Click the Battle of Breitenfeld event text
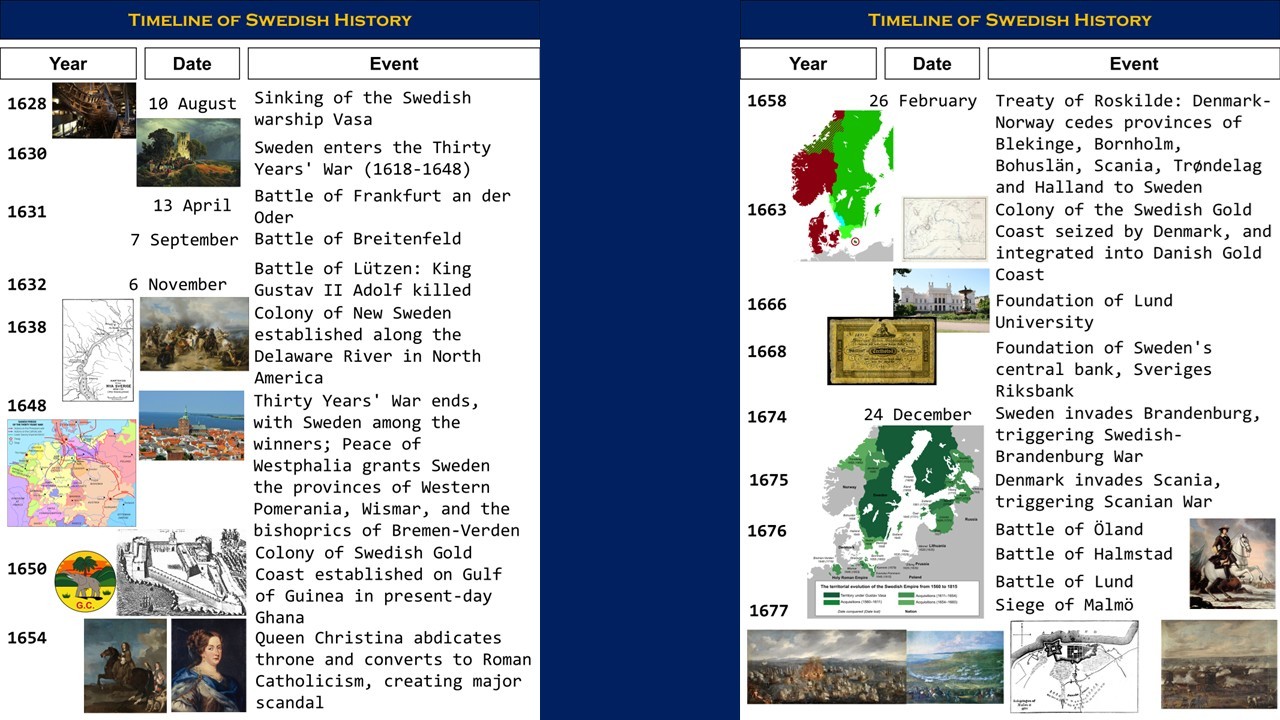Screen dimensions: 1280x720 (358, 238)
